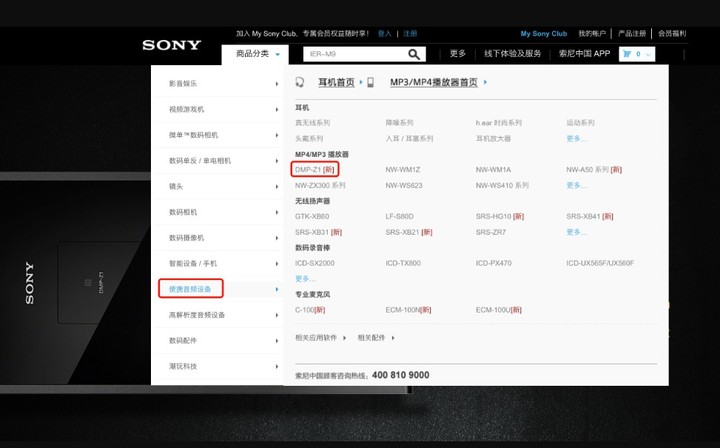Open SRS-ZR7 speaker link
This screenshot has height=448, width=720.
(491, 232)
